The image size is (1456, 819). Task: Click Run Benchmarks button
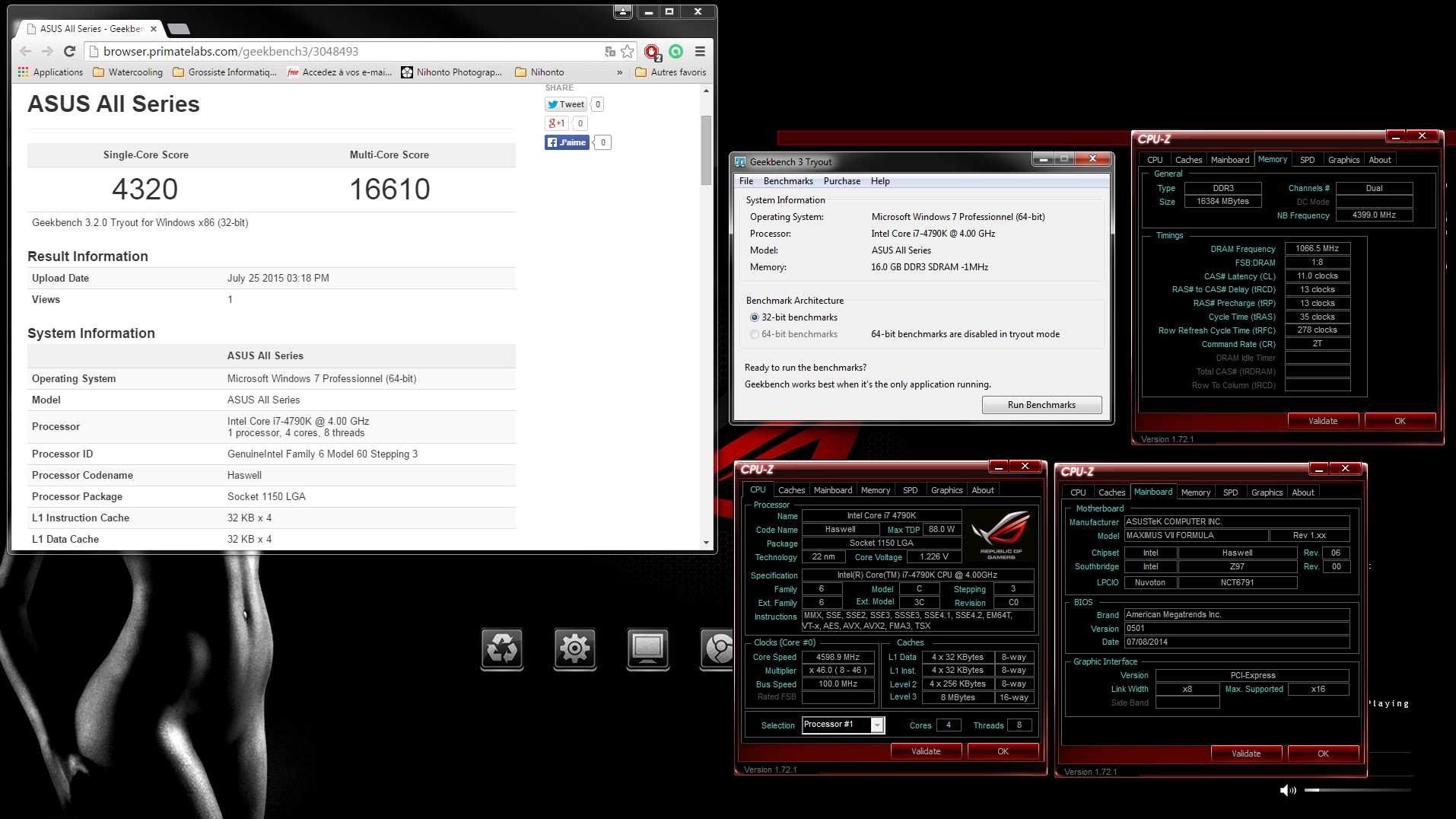point(1041,405)
